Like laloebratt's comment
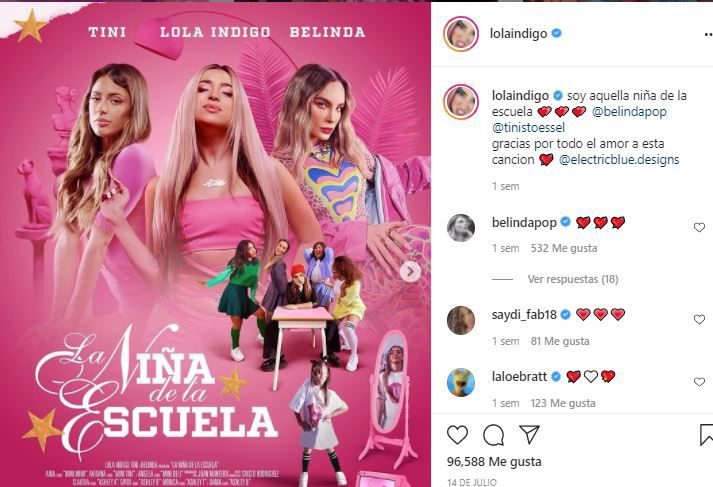The width and height of the screenshot is (713, 487). [x=699, y=382]
